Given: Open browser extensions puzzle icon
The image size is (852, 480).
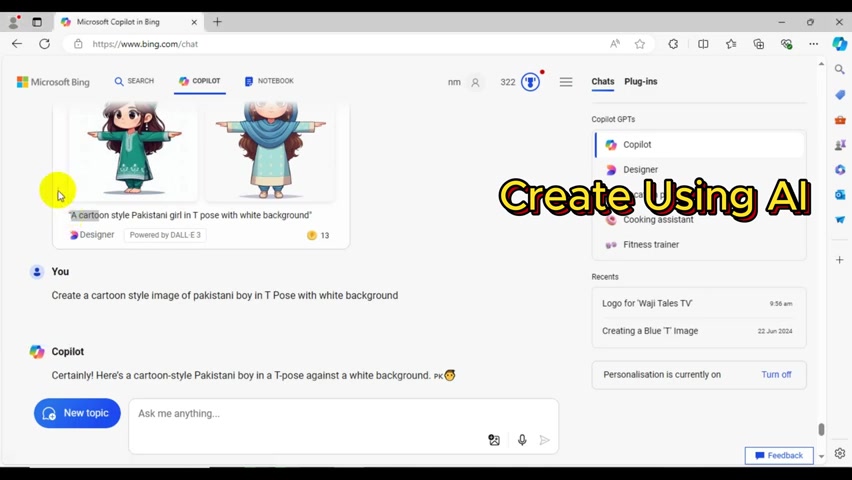Looking at the screenshot, I should [x=673, y=44].
